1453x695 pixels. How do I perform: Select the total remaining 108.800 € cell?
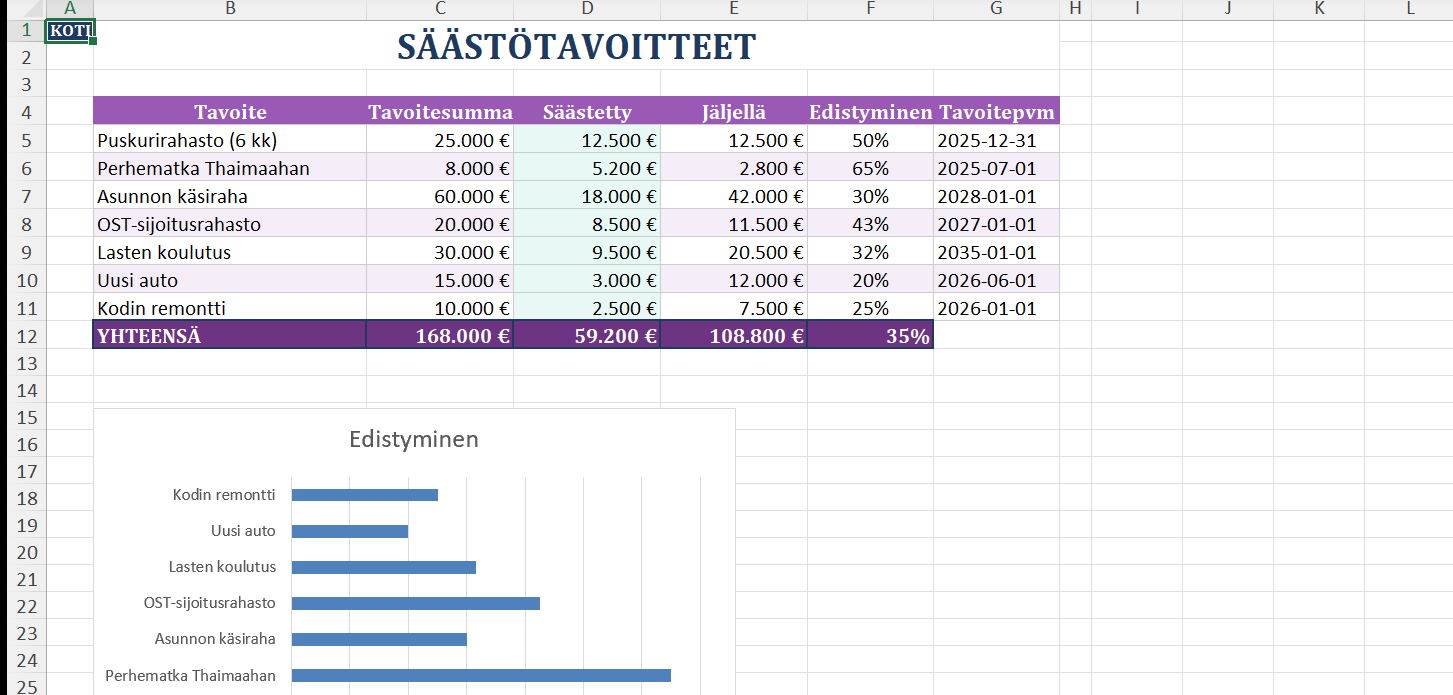734,336
